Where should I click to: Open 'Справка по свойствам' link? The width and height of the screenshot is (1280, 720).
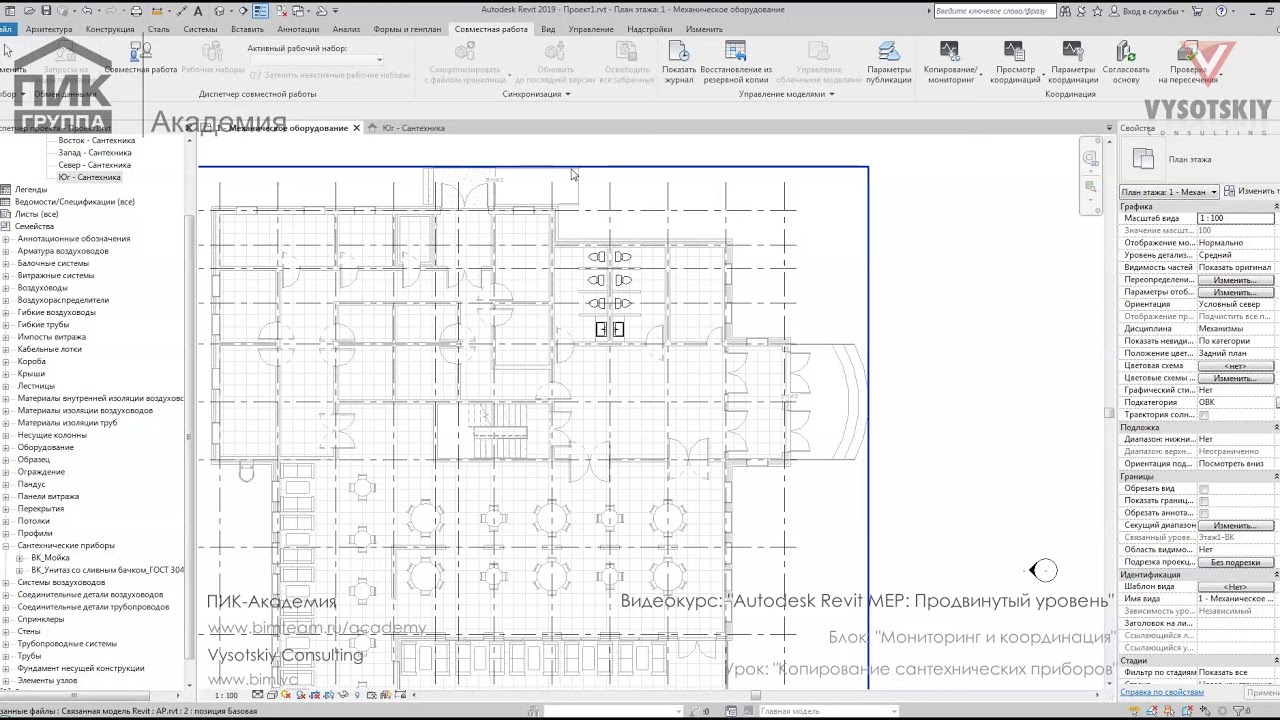pyautogui.click(x=1162, y=692)
